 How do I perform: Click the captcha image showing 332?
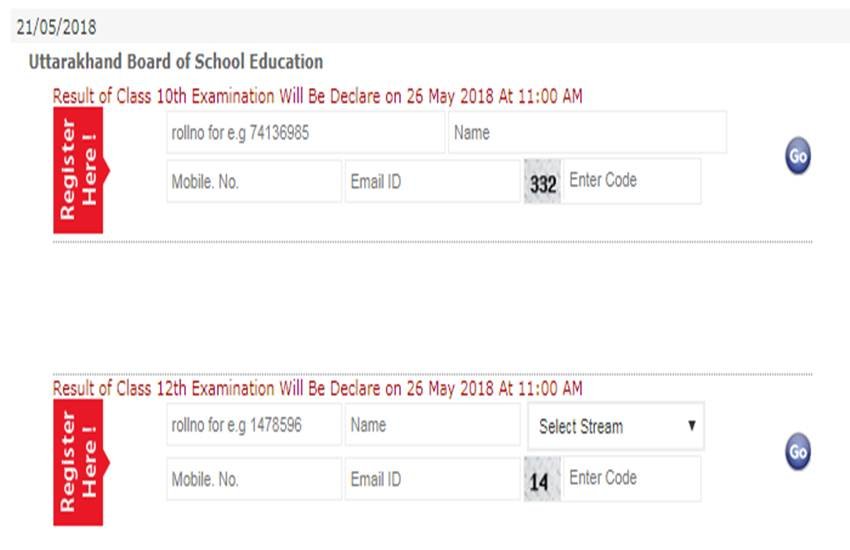click(542, 182)
